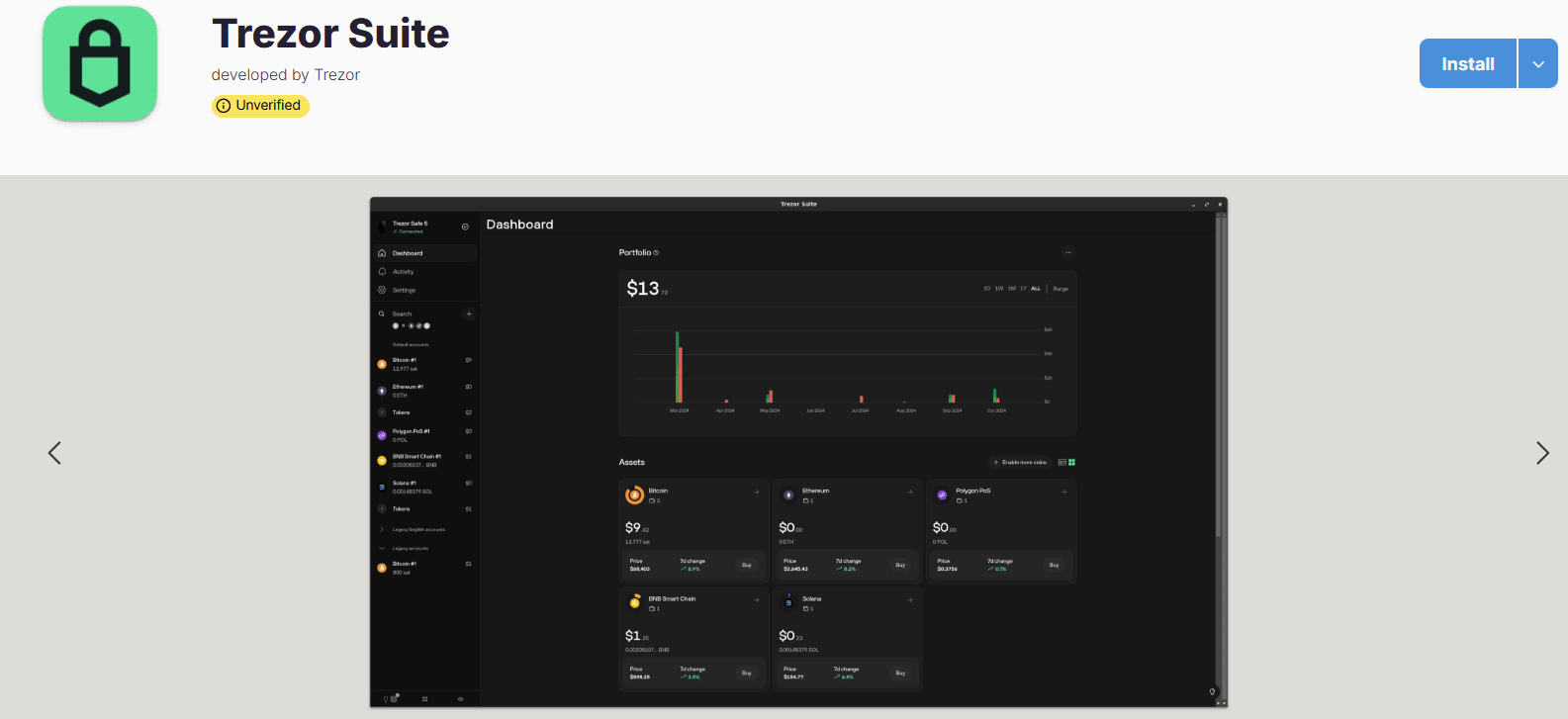Click the Ethereum coin icon on its card
This screenshot has height=719, width=1568.
coord(788,494)
